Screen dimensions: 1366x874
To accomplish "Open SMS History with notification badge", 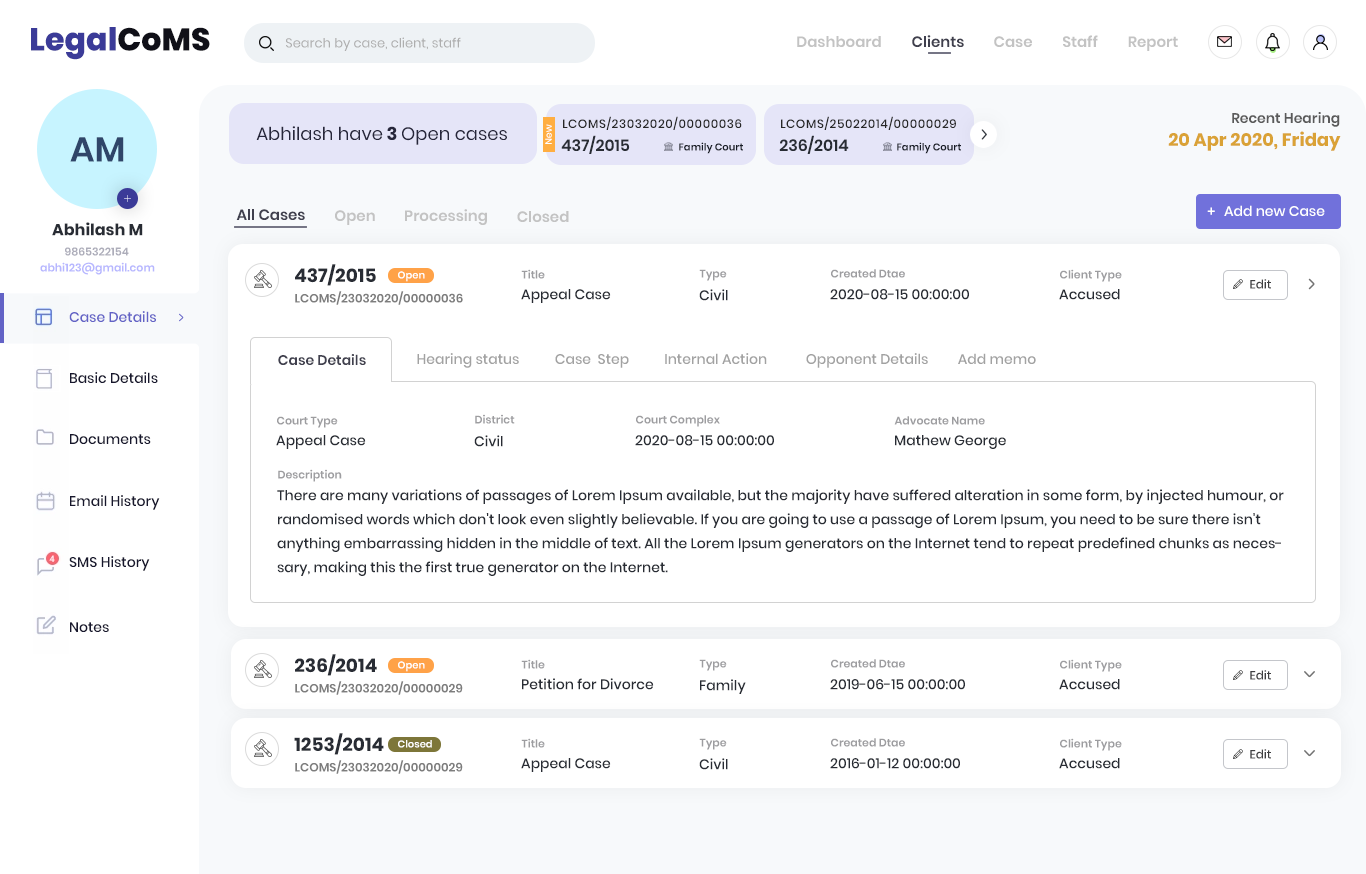I will 108,562.
